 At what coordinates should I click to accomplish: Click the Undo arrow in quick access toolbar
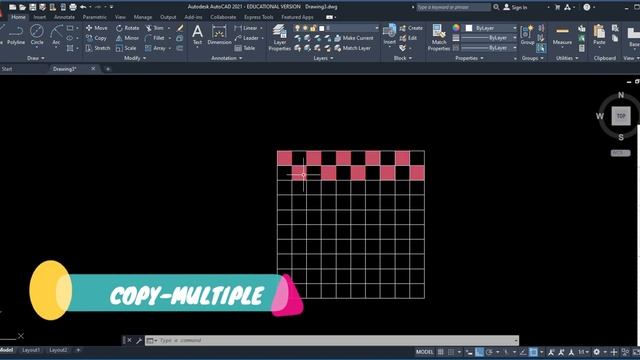[x=83, y=7]
